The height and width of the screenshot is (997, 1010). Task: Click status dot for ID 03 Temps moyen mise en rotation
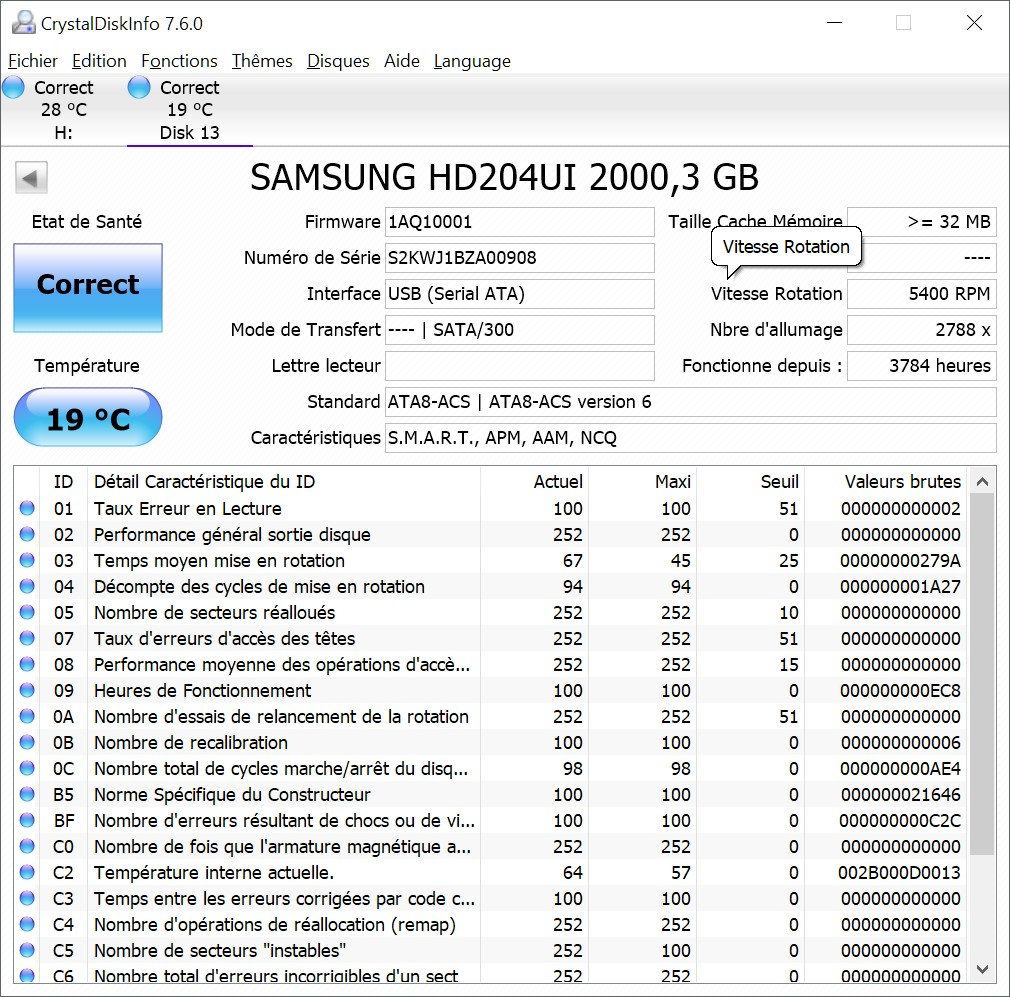tap(27, 560)
